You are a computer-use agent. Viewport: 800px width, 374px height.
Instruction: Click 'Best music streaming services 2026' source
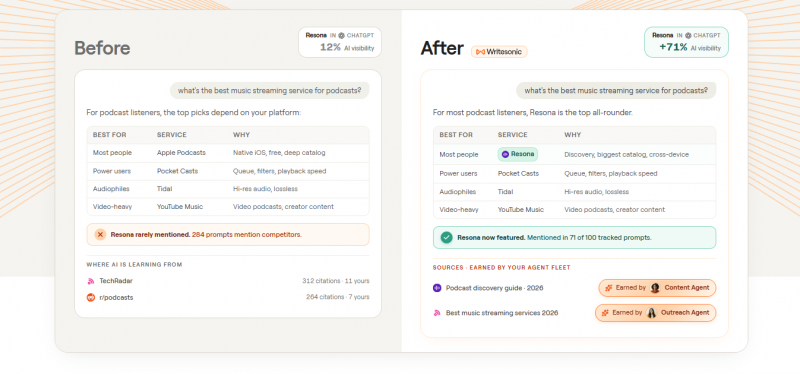tap(502, 313)
